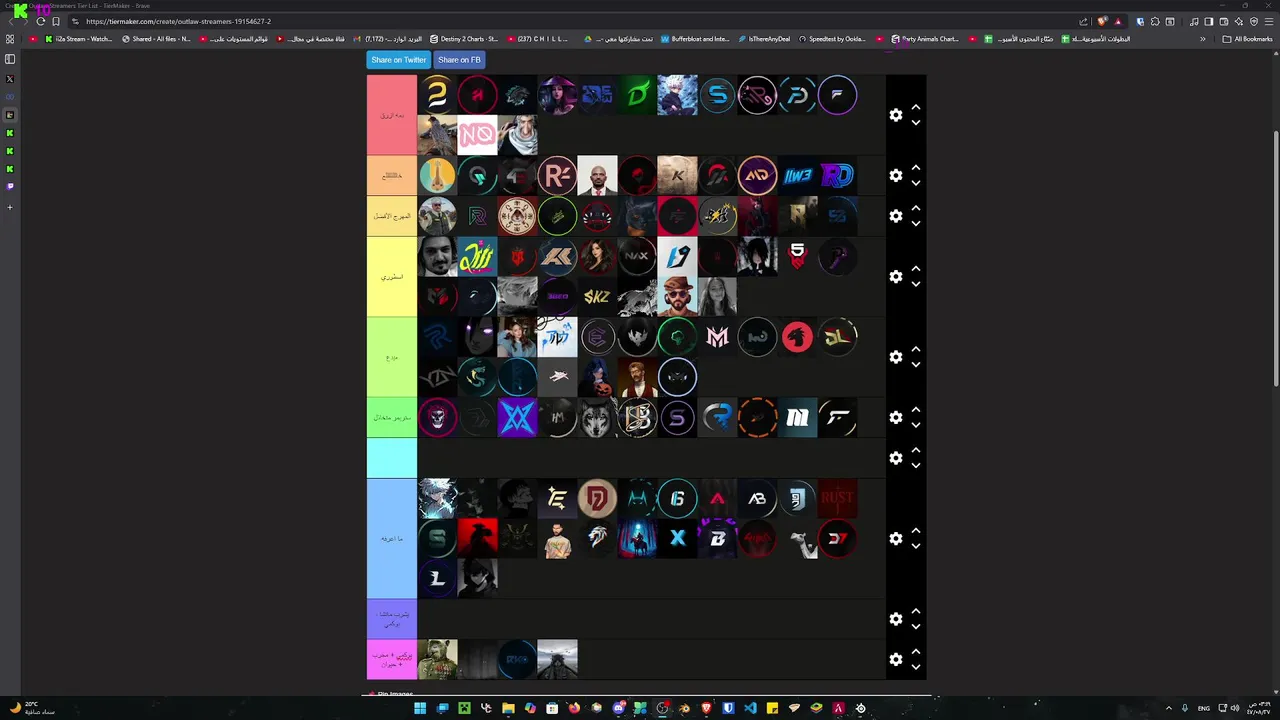Open settings gear for المهرج الافضل tier
Image resolution: width=1280 pixels, height=720 pixels.
click(896, 216)
